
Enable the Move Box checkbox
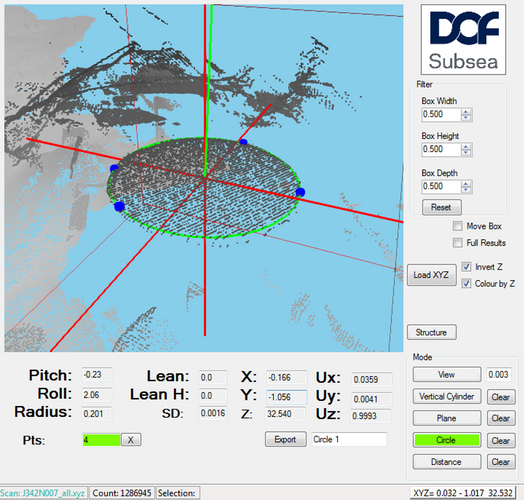457,226
